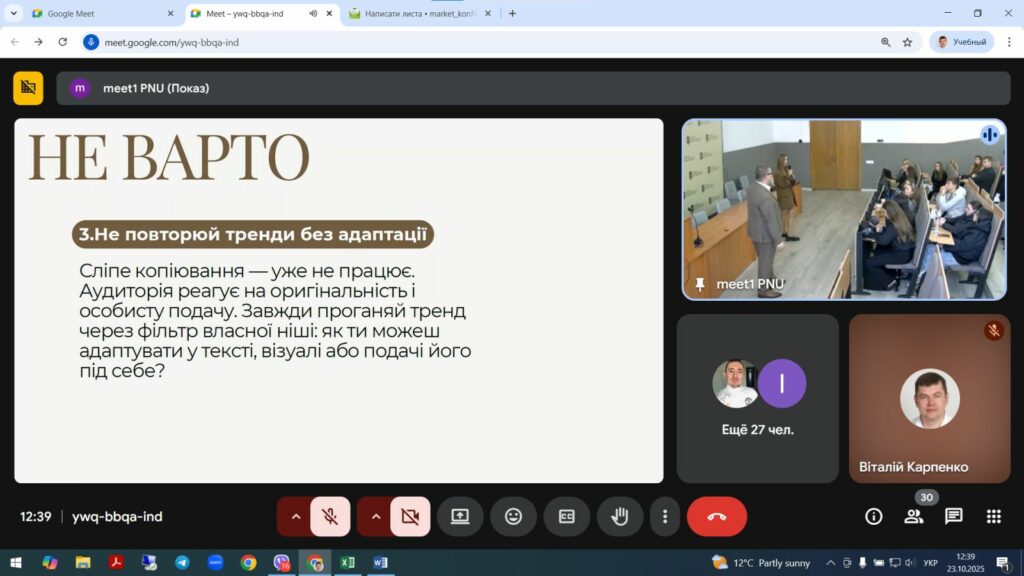Unmute the microphone
The width and height of the screenshot is (1024, 576).
pyautogui.click(x=330, y=516)
